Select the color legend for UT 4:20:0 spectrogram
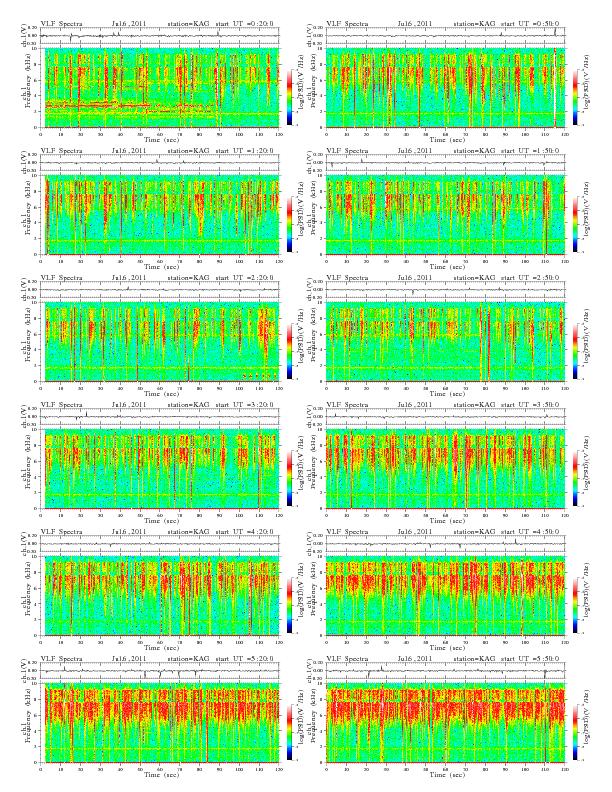This screenshot has height=792, width=612. (x=289, y=605)
